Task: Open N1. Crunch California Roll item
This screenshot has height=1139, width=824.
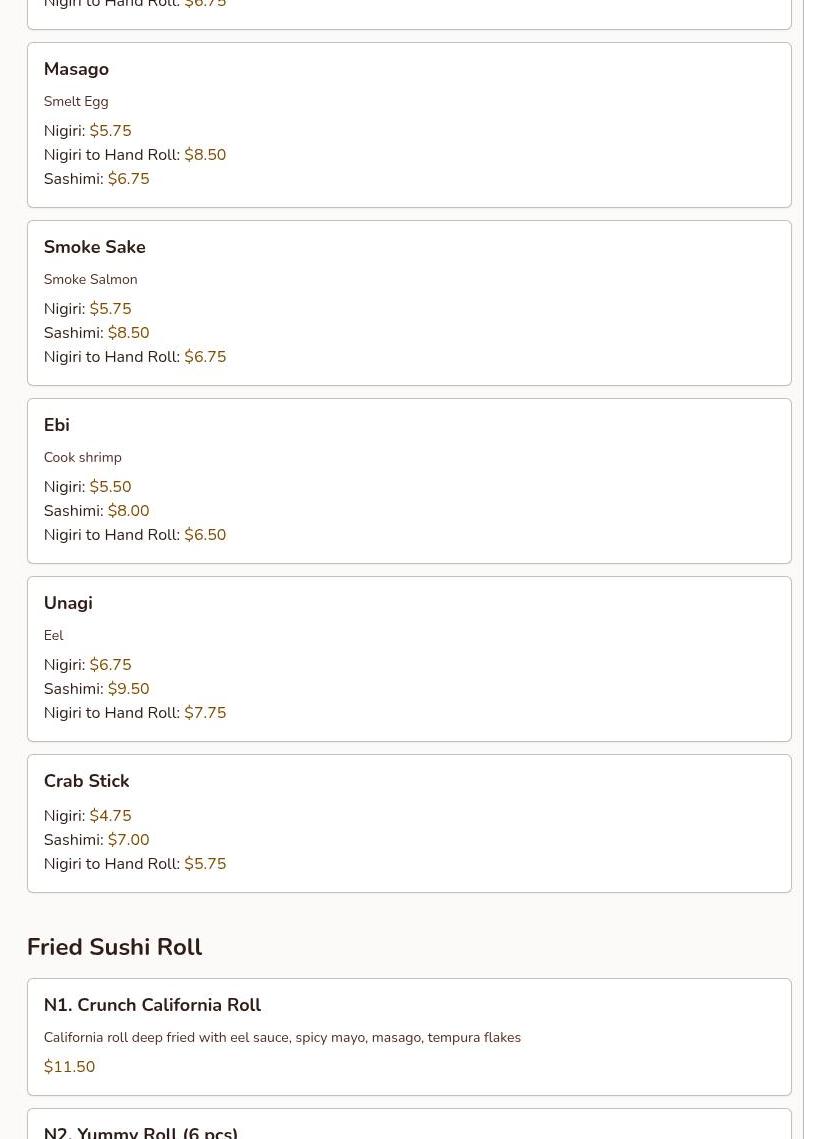Action: (152, 1005)
